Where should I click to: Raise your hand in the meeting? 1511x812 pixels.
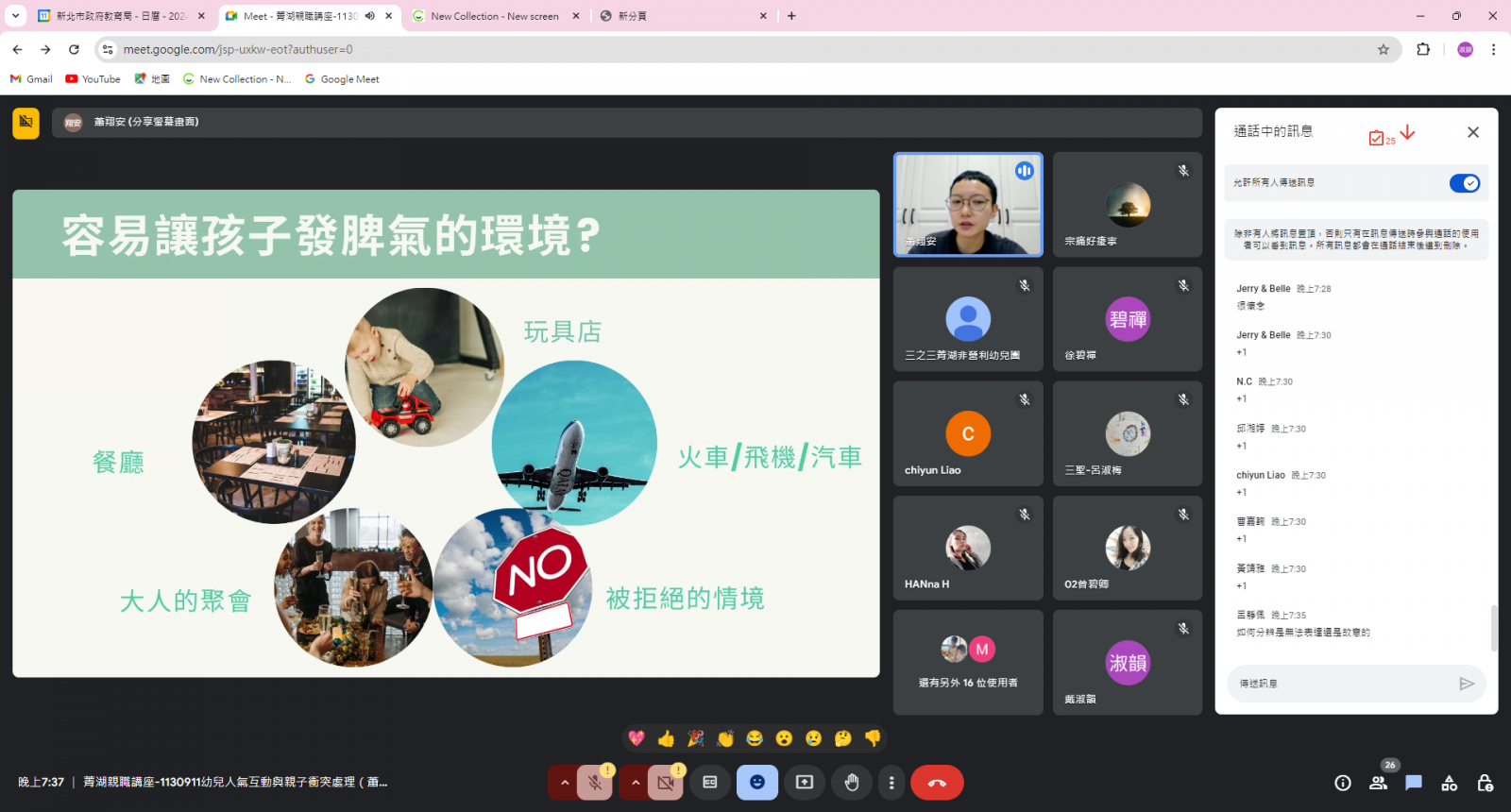tap(852, 783)
